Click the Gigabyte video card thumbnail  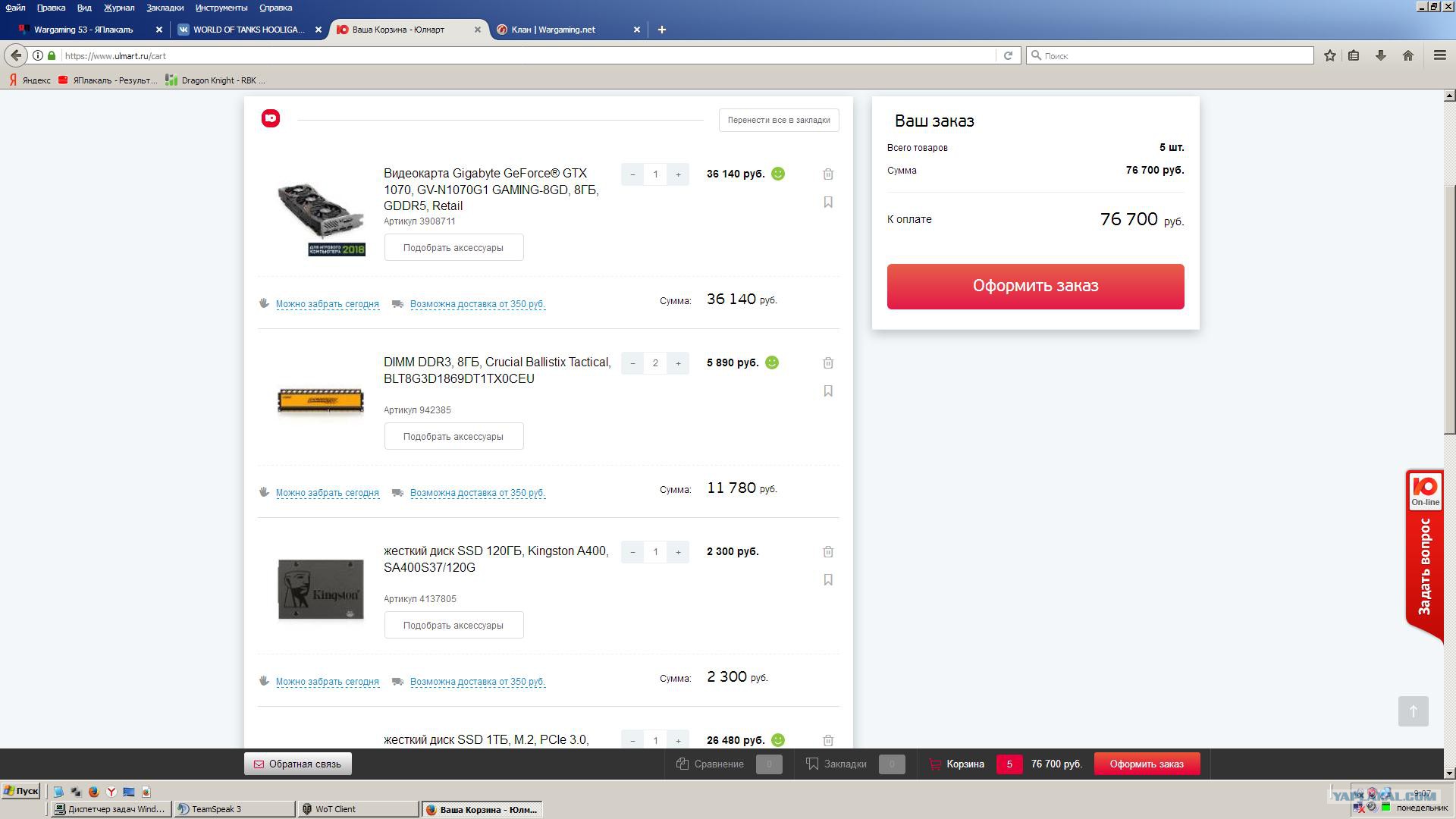(x=322, y=218)
